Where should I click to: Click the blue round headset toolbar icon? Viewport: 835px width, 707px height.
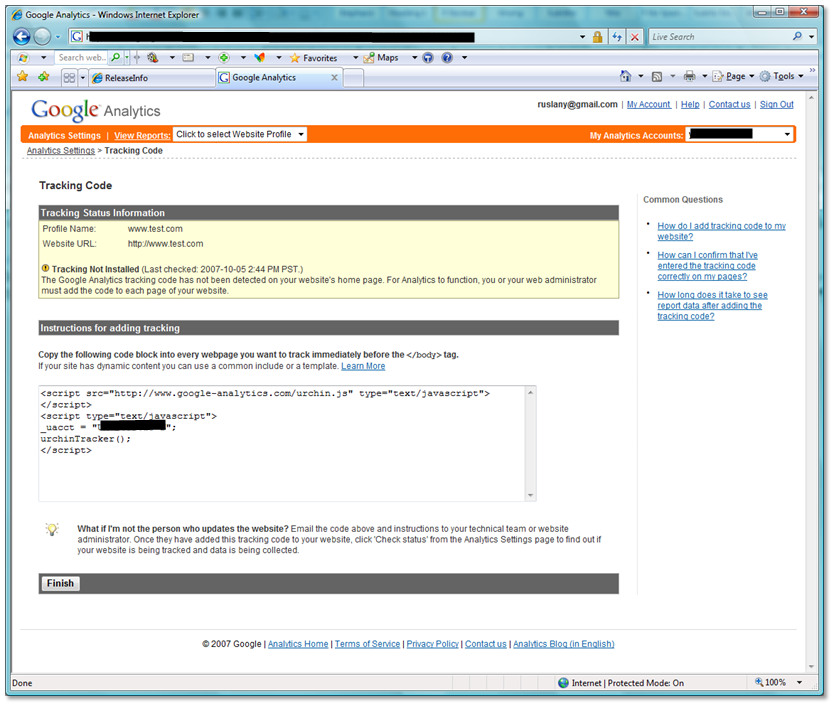[x=428, y=57]
